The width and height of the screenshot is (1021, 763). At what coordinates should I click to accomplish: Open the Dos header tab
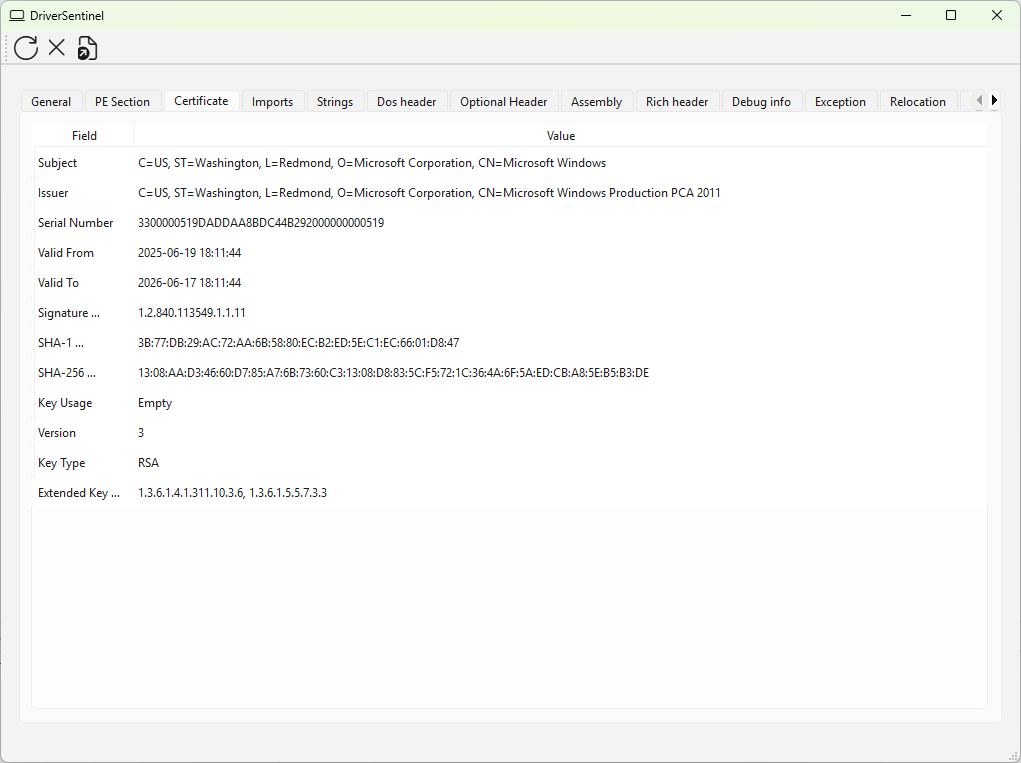coord(406,102)
